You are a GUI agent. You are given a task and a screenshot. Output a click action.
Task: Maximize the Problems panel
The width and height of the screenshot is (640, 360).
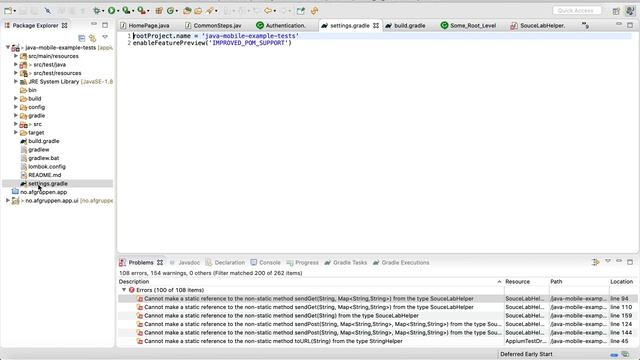[x=630, y=262]
